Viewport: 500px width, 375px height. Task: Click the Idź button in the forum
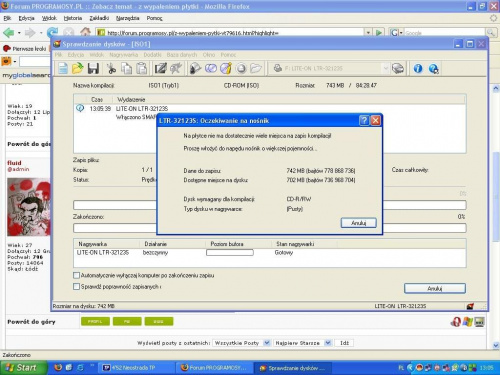point(344,343)
